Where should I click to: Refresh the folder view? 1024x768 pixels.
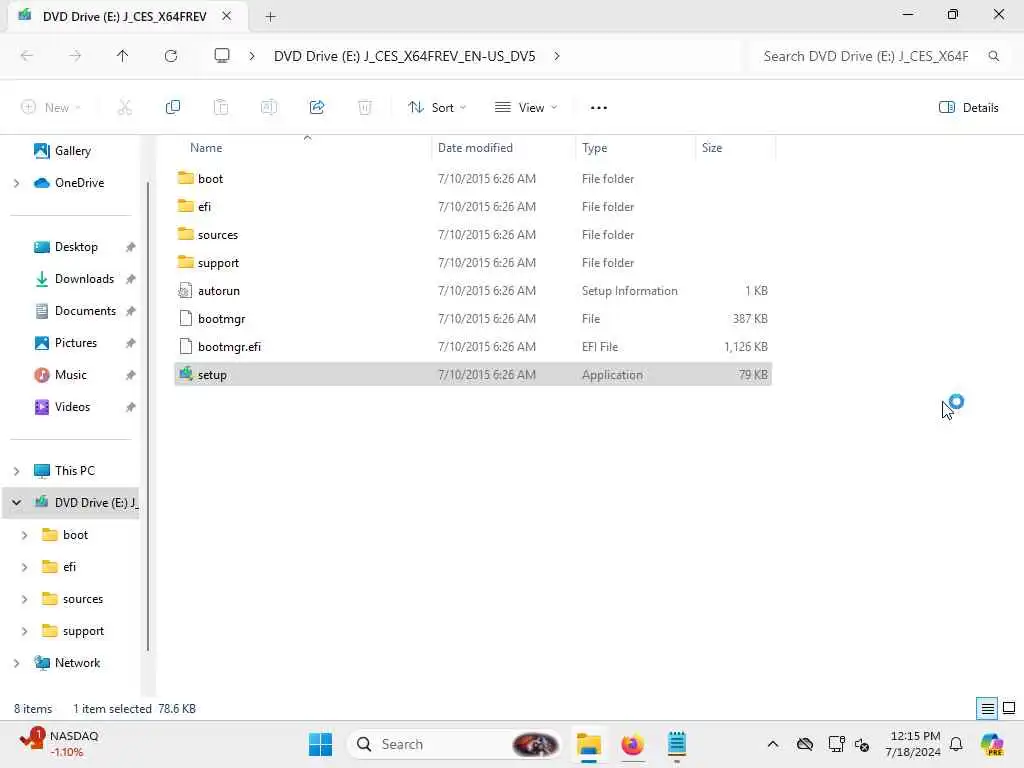point(171,56)
